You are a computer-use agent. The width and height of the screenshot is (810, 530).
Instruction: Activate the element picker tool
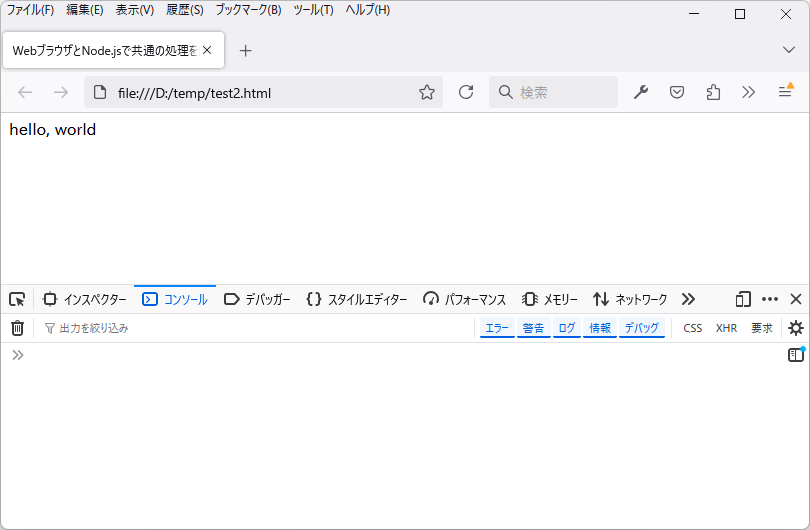pyautogui.click(x=17, y=299)
